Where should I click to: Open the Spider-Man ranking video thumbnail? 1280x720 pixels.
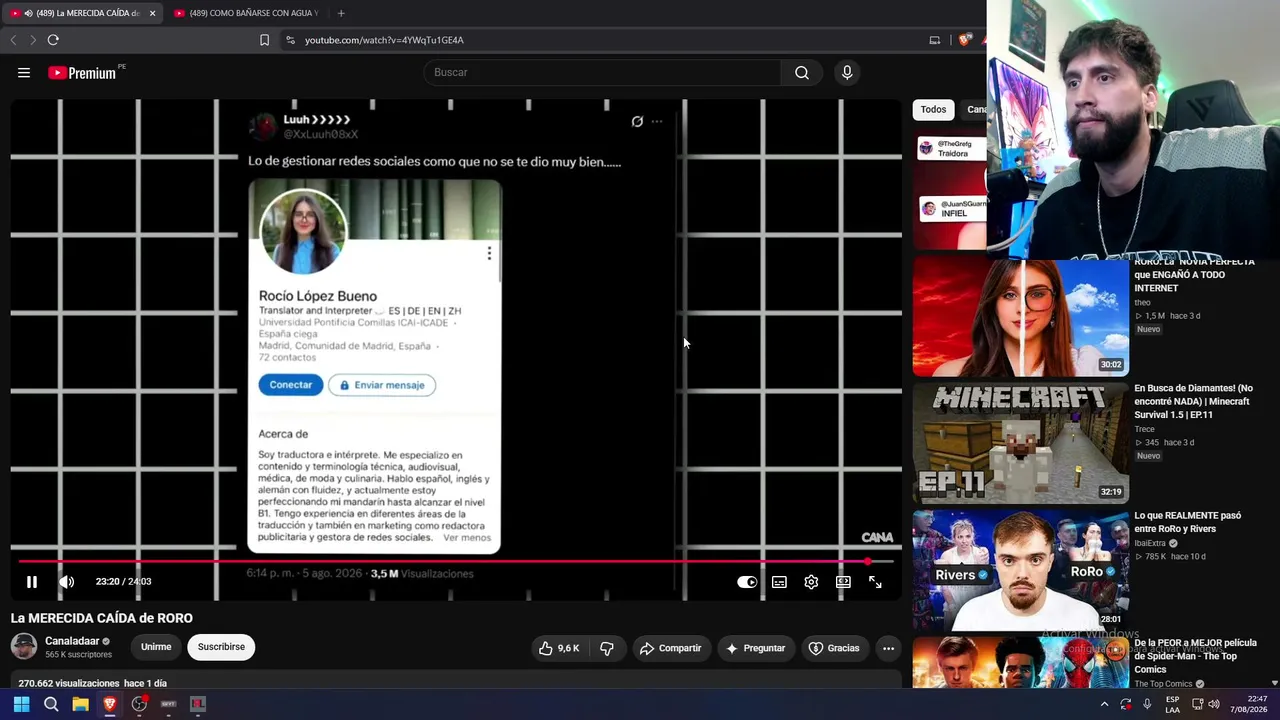pyautogui.click(x=1020, y=663)
